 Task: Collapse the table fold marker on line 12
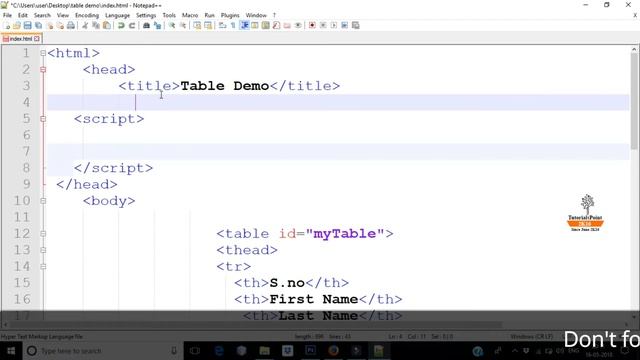pyautogui.click(x=43, y=233)
